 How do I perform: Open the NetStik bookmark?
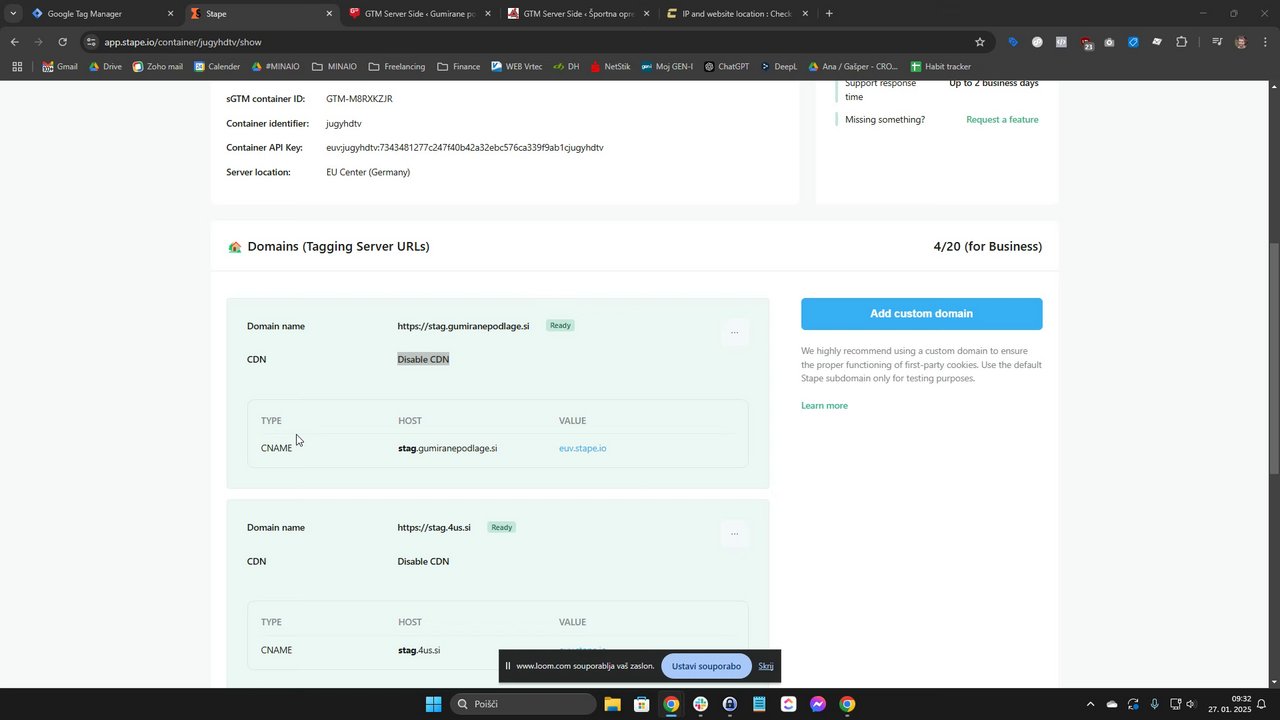pos(610,66)
